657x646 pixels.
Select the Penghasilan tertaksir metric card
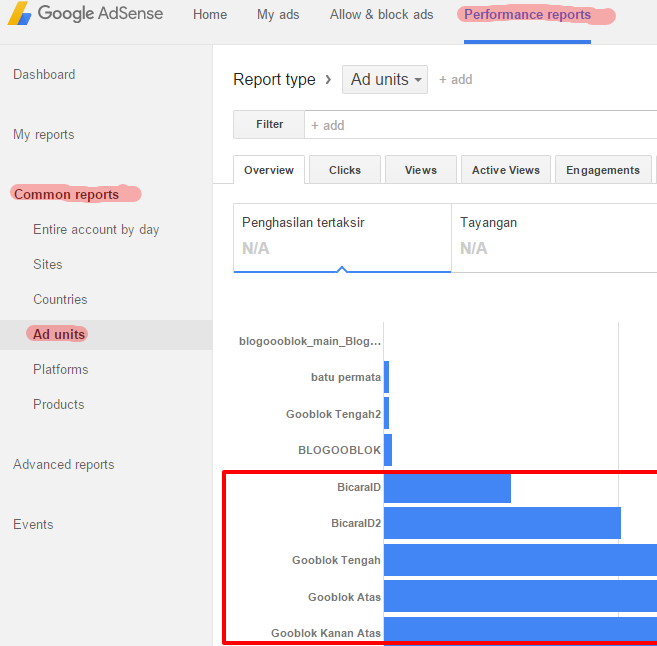[342, 238]
